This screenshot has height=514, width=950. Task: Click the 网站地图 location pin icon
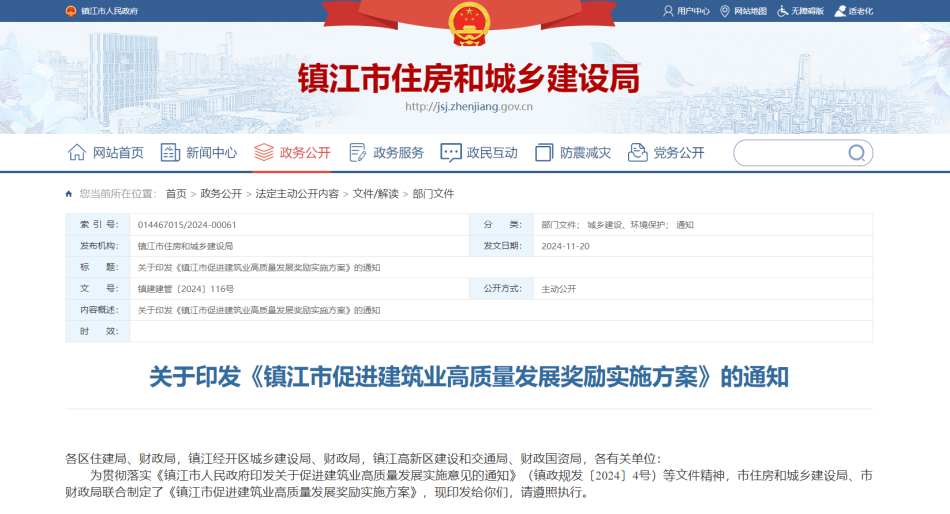[725, 11]
